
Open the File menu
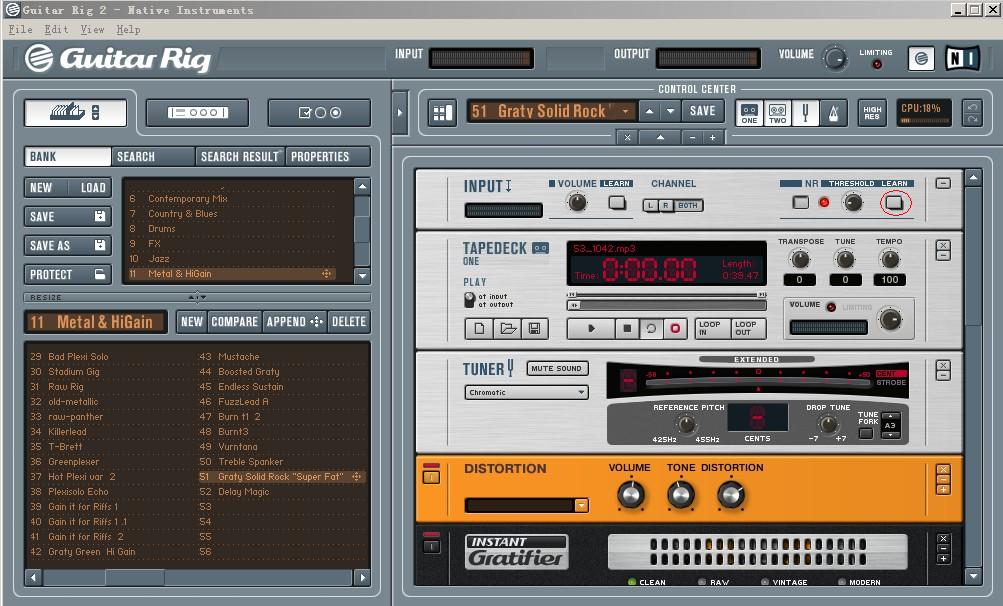20,29
